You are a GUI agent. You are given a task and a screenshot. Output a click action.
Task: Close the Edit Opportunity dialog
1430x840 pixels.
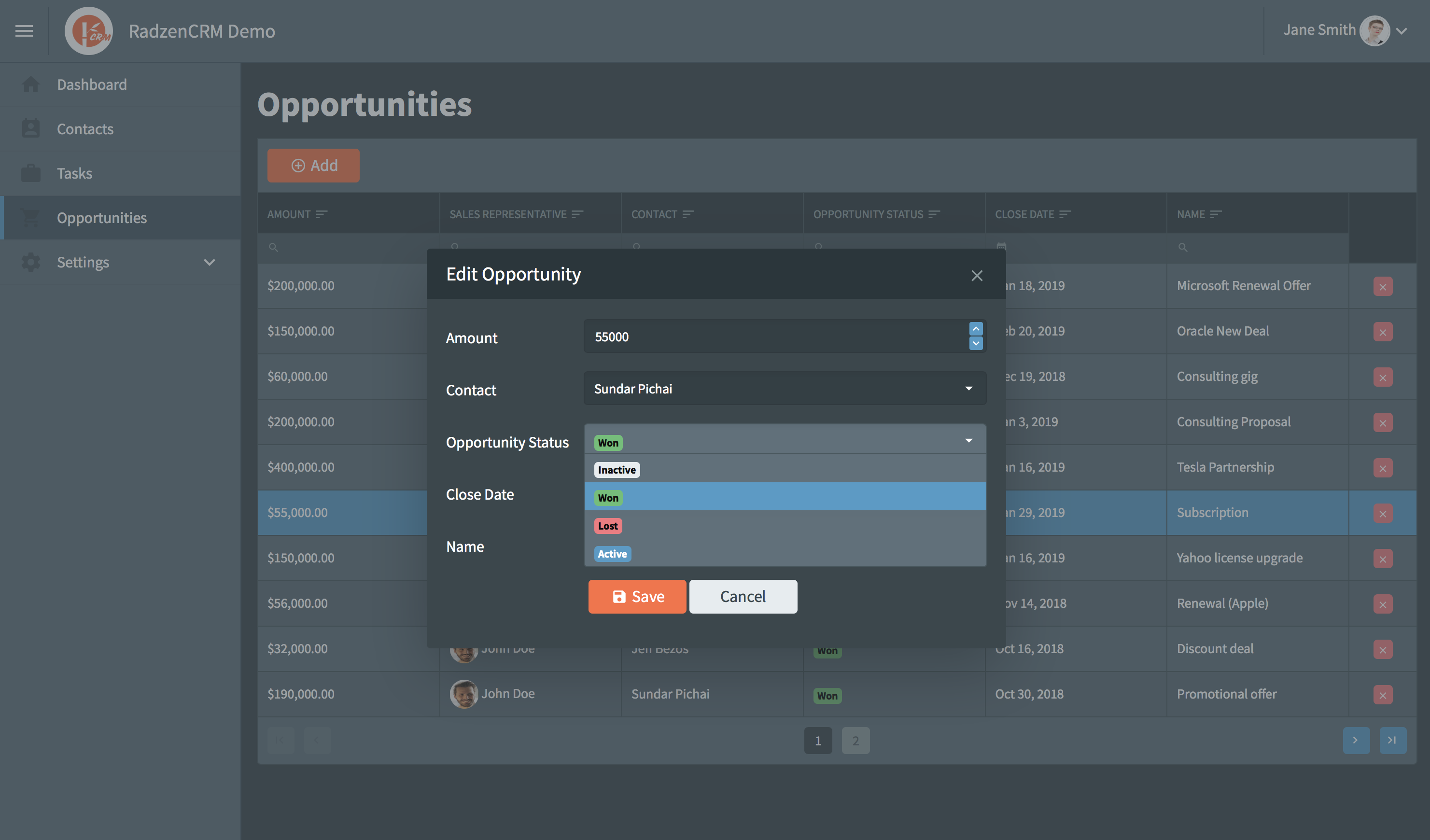pyautogui.click(x=977, y=276)
